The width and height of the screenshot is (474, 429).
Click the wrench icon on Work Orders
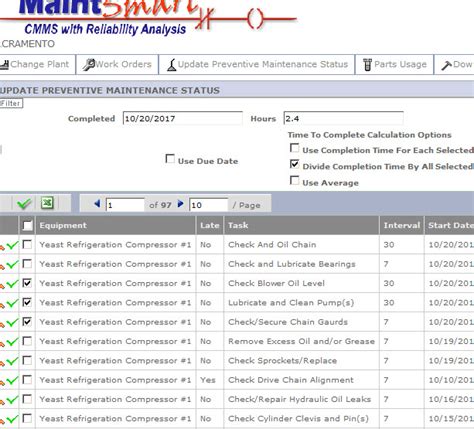coord(89,65)
